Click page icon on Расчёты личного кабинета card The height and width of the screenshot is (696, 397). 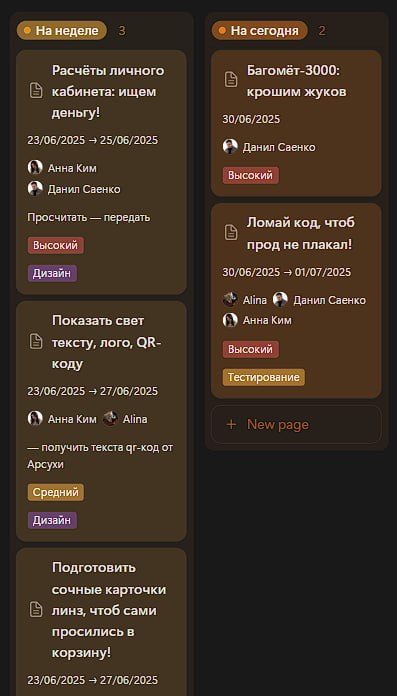click(36, 91)
